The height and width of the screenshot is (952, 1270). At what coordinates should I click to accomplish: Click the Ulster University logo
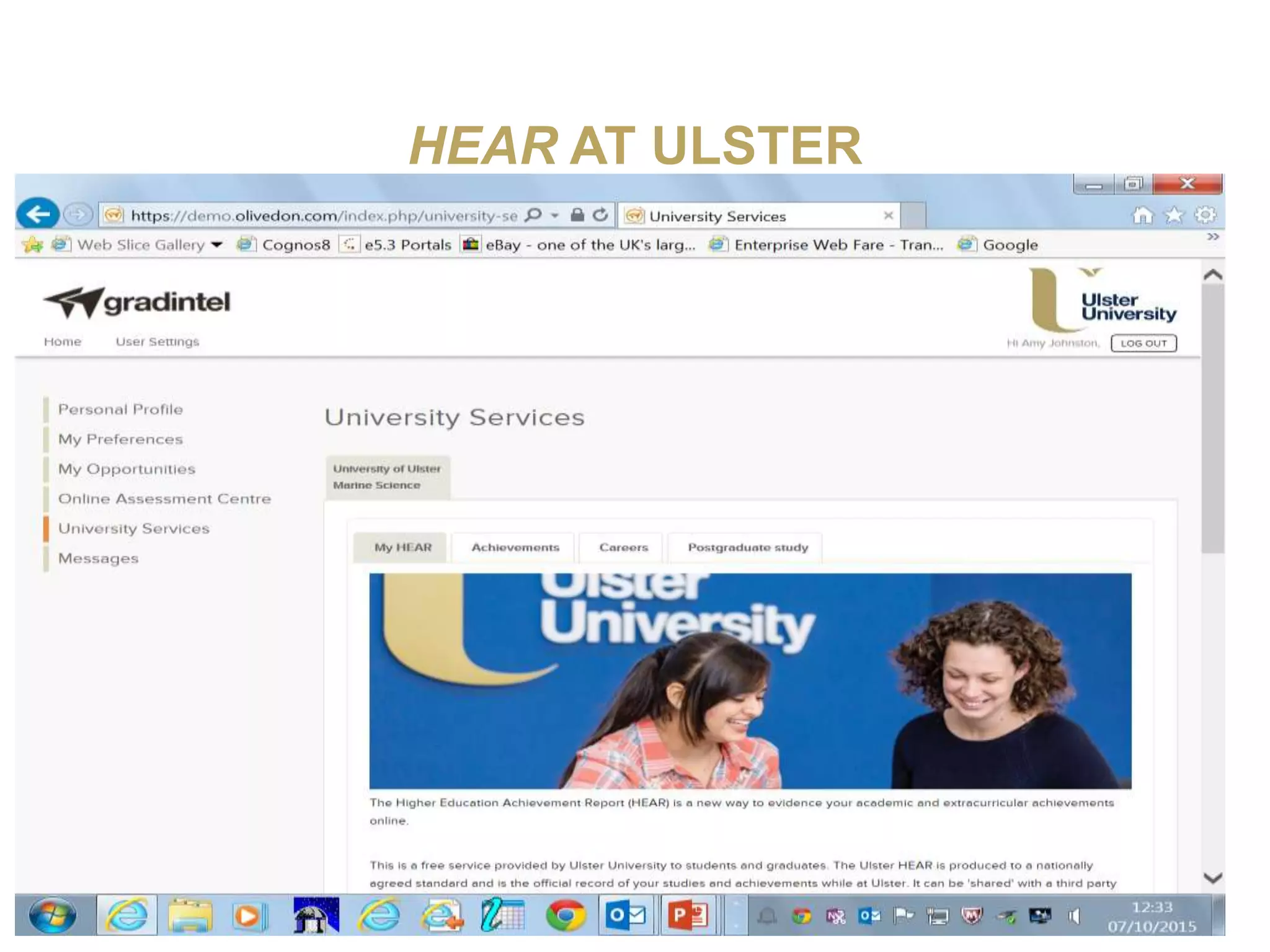coord(1103,299)
